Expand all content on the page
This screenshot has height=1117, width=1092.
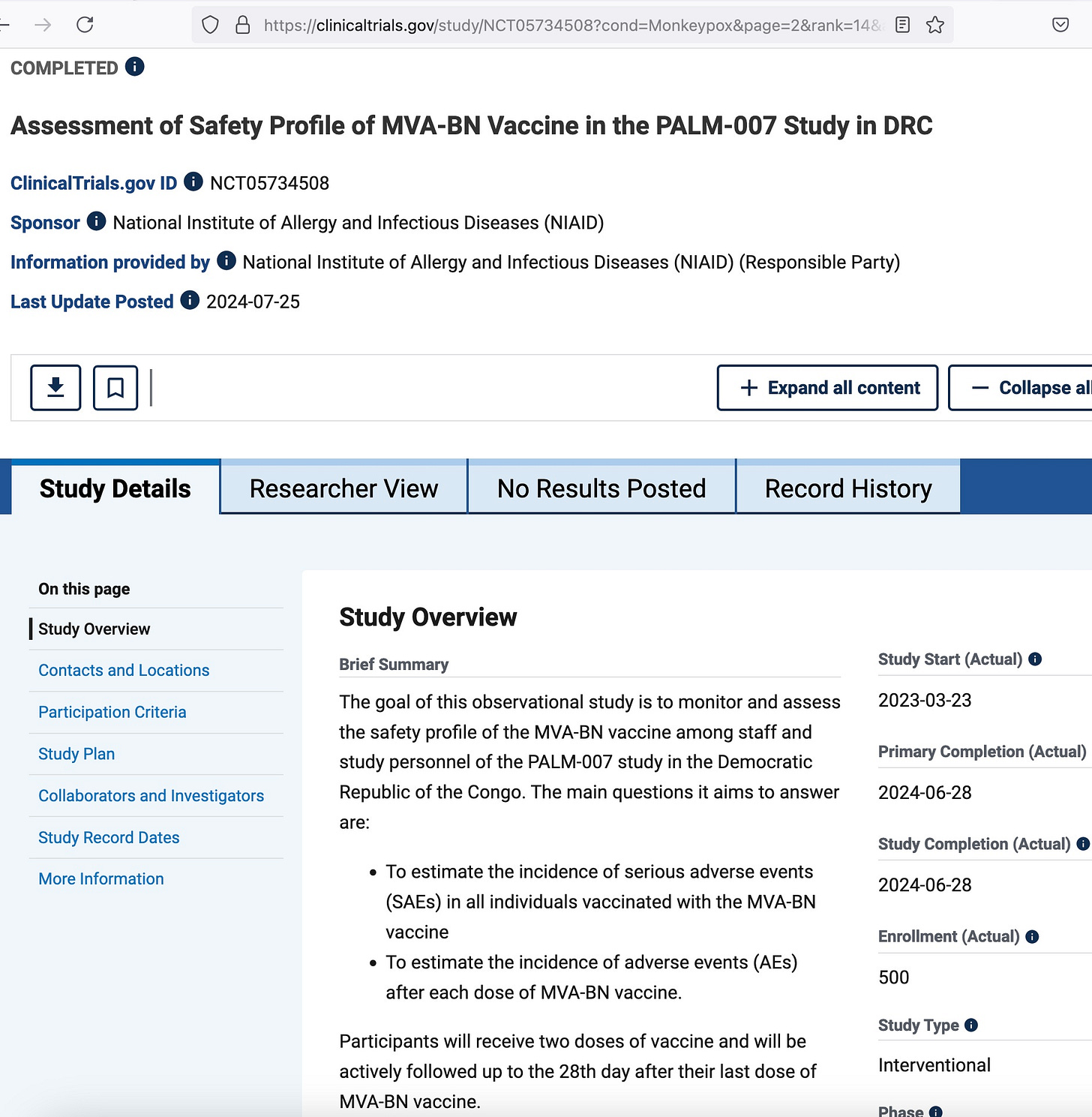point(827,388)
